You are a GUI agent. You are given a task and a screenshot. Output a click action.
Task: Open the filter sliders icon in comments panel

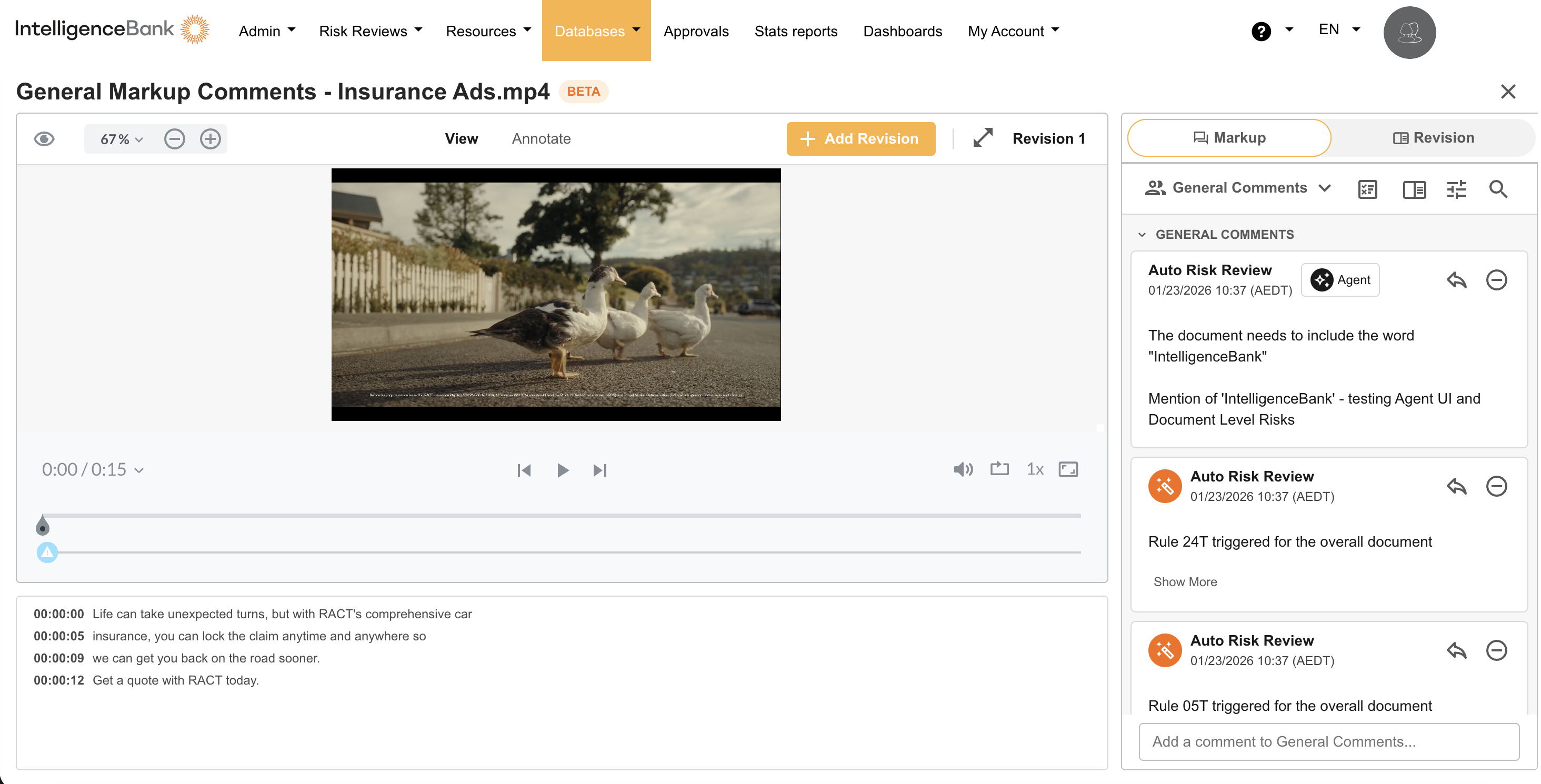coord(1456,189)
